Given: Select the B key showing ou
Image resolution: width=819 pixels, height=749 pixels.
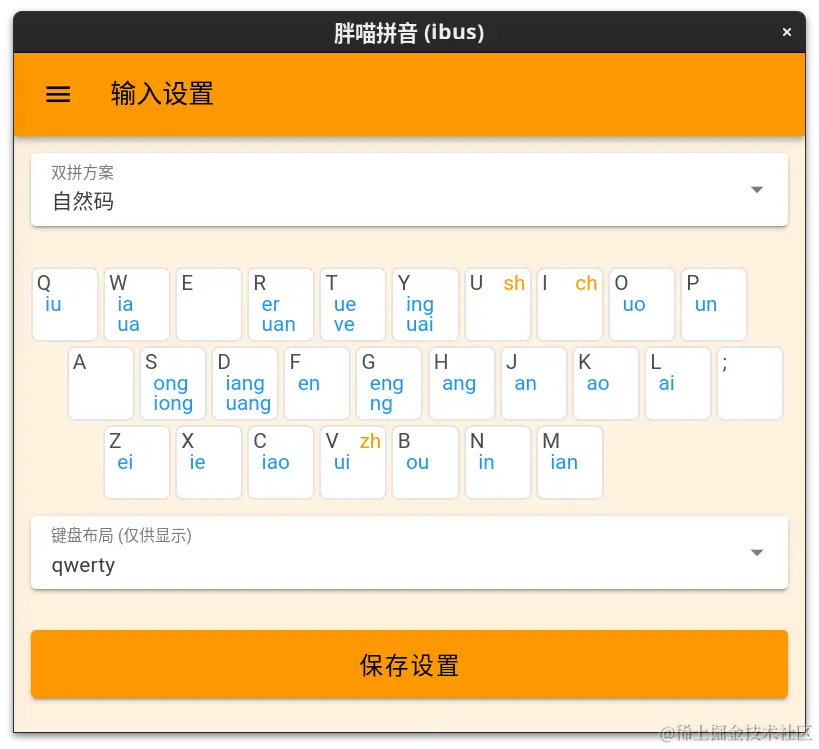Looking at the screenshot, I should coord(424,462).
